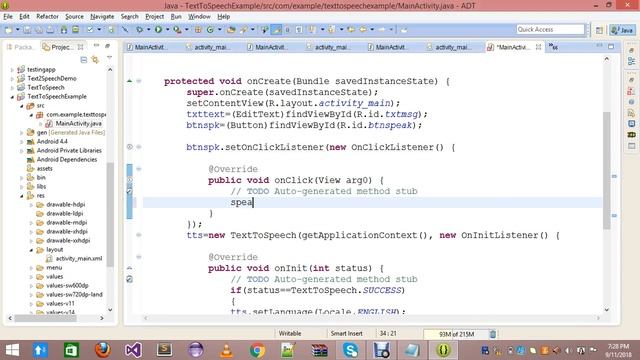The image size is (640, 360).
Task: Open the New file dropdown arrow
Action: pyautogui.click(x=17, y=30)
